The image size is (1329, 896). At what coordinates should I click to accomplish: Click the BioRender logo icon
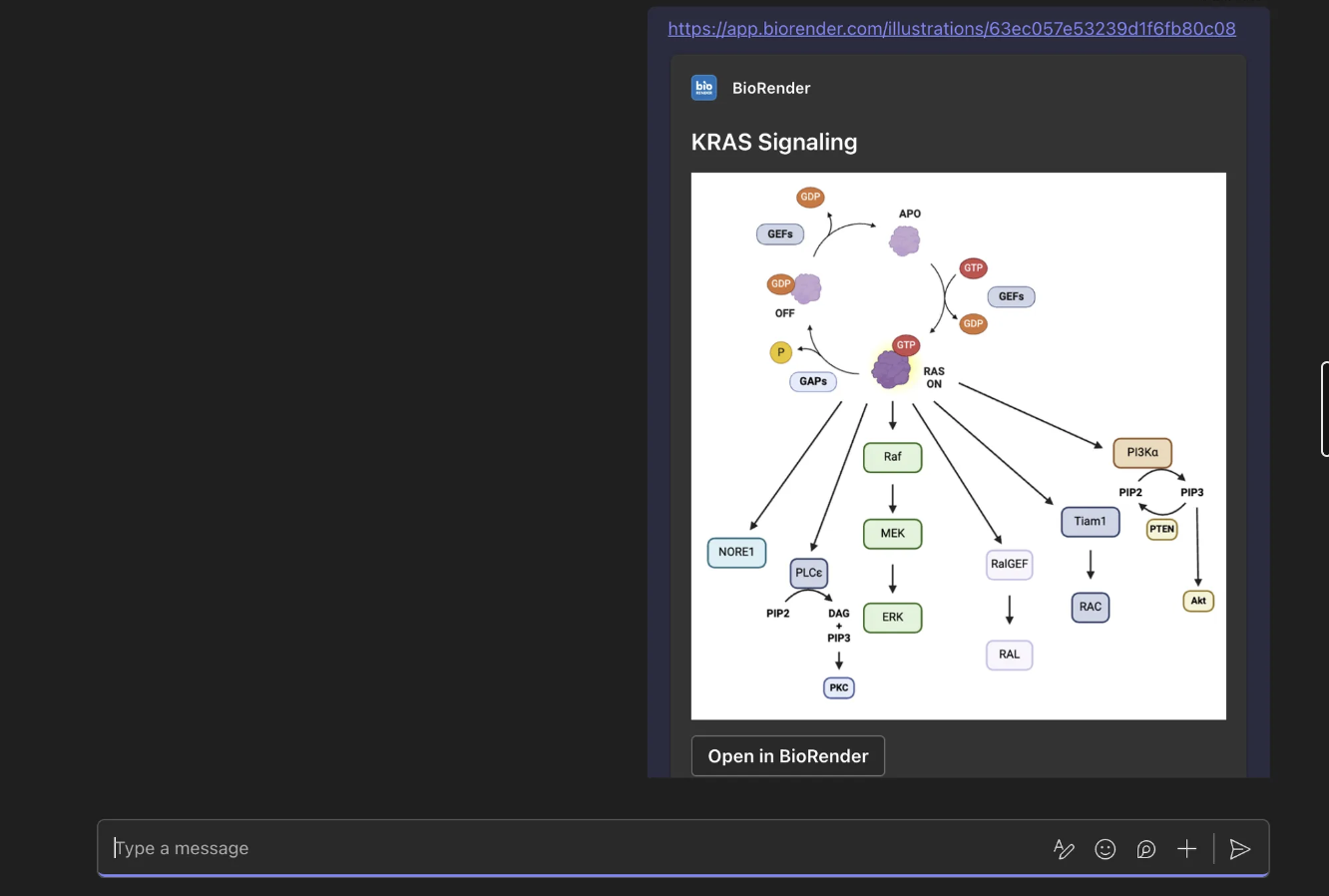pyautogui.click(x=703, y=88)
